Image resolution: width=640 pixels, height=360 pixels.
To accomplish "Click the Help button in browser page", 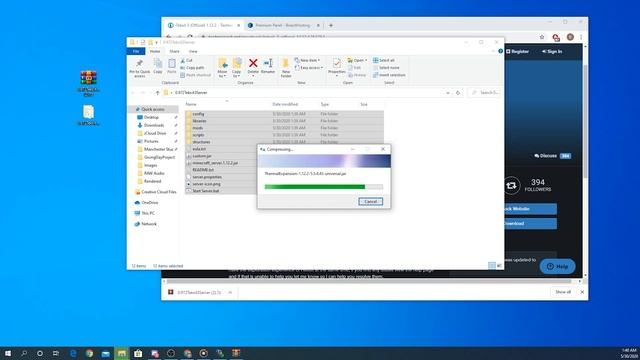I will [558, 267].
